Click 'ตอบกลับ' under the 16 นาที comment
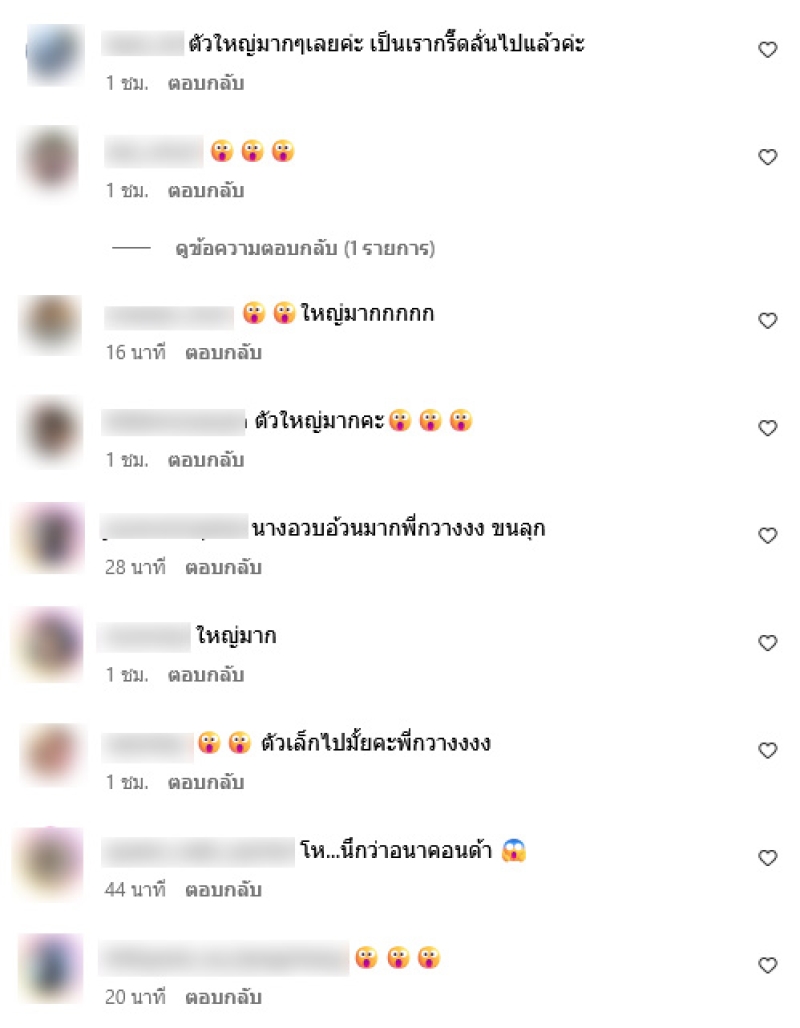The height and width of the screenshot is (1028, 800). pyautogui.click(x=223, y=353)
